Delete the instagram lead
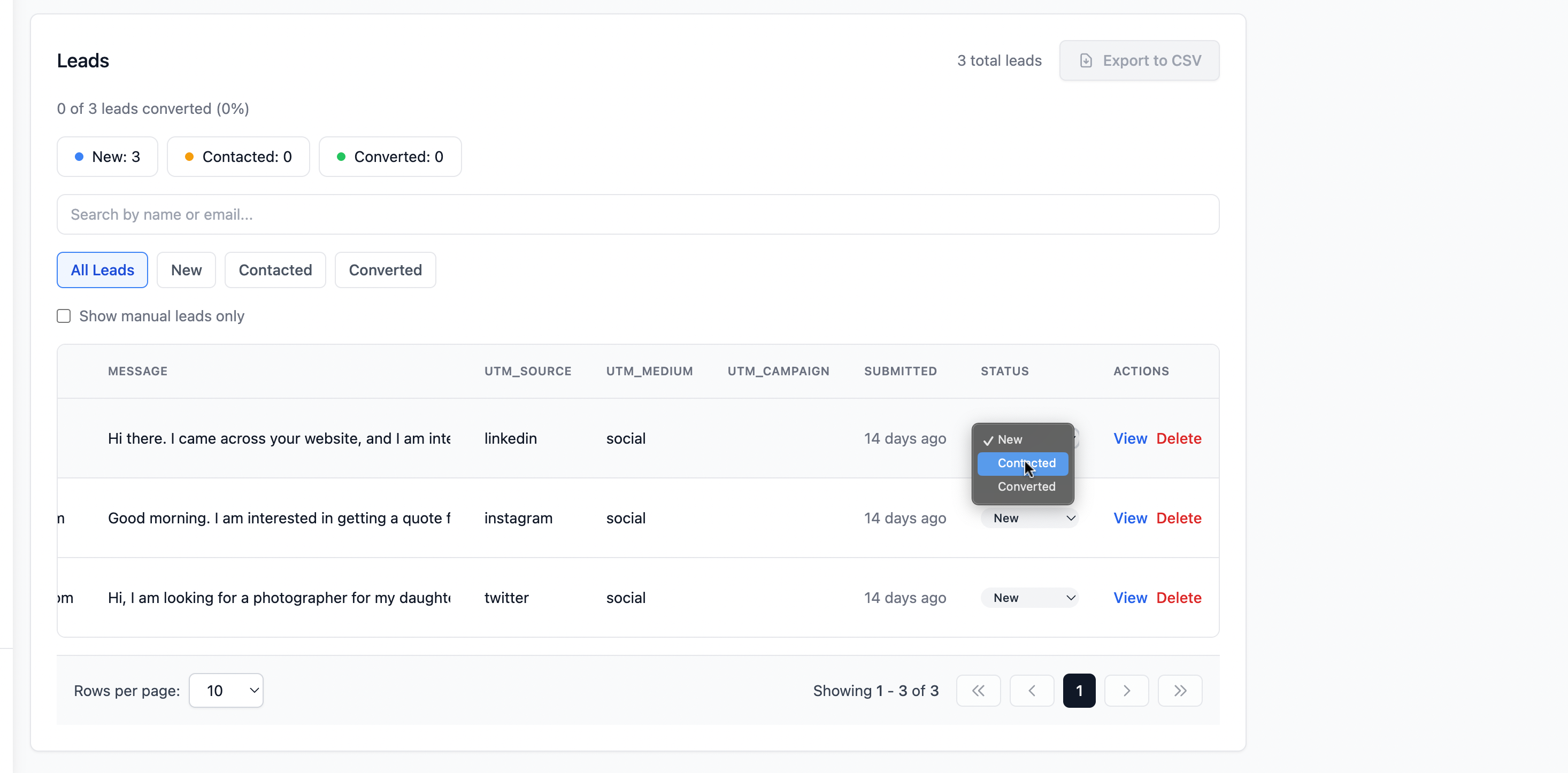The width and height of the screenshot is (1568, 773). coord(1179,518)
